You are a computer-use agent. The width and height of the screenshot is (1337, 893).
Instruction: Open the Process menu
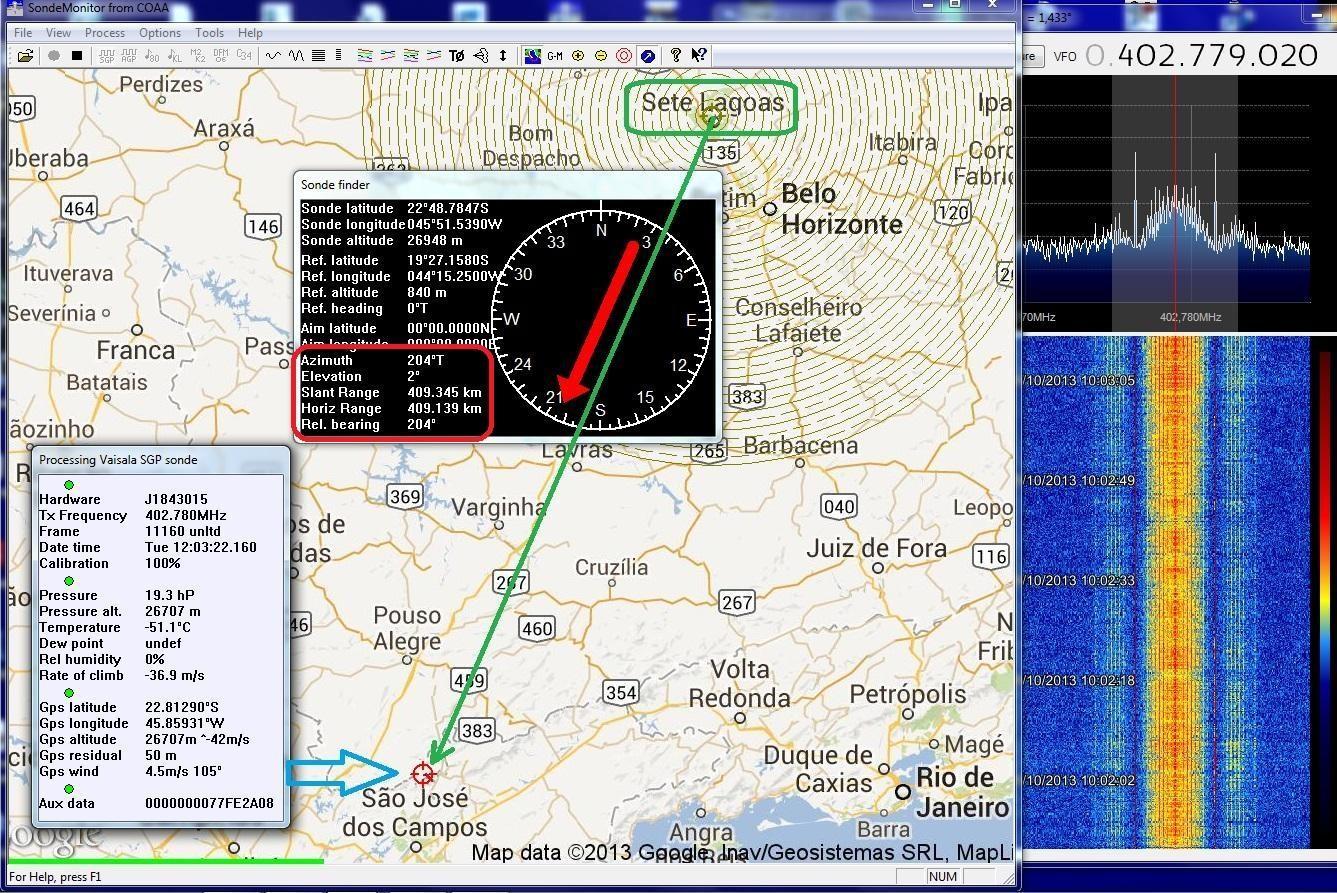[105, 33]
